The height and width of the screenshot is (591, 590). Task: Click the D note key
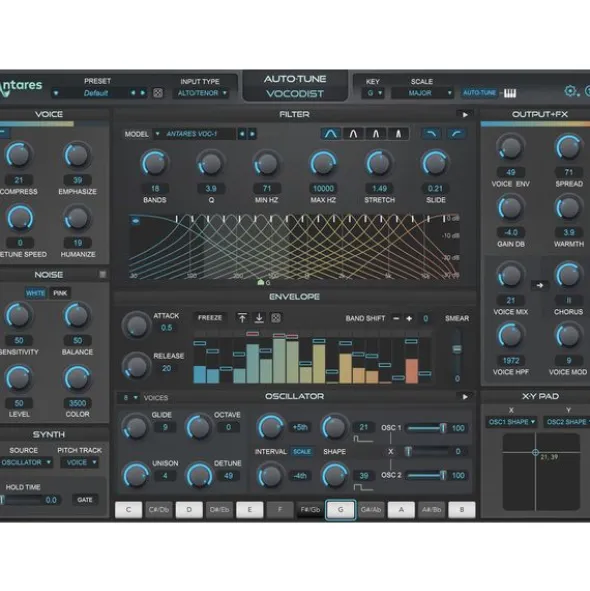tap(189, 510)
